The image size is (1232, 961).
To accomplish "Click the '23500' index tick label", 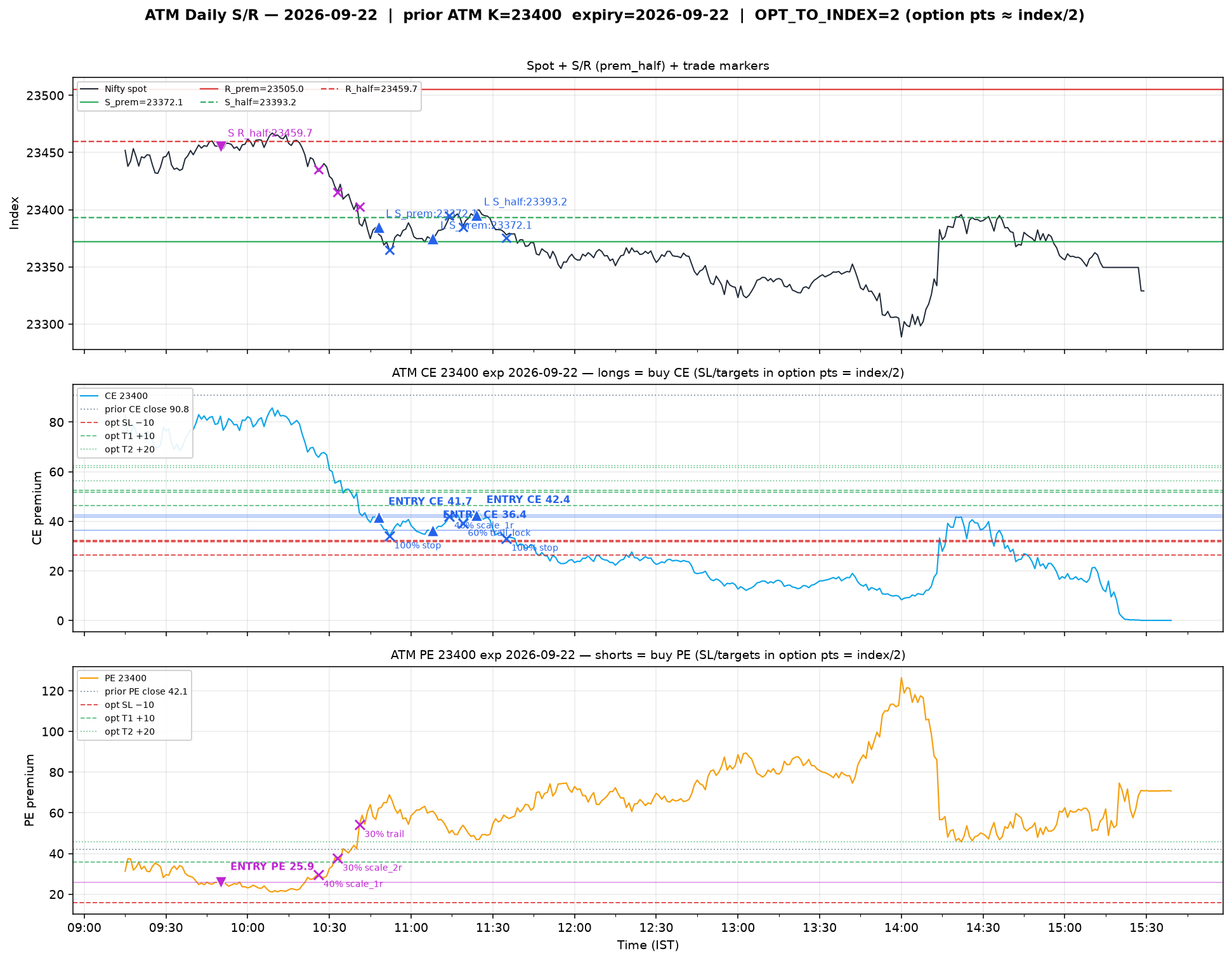I will pyautogui.click(x=45, y=96).
